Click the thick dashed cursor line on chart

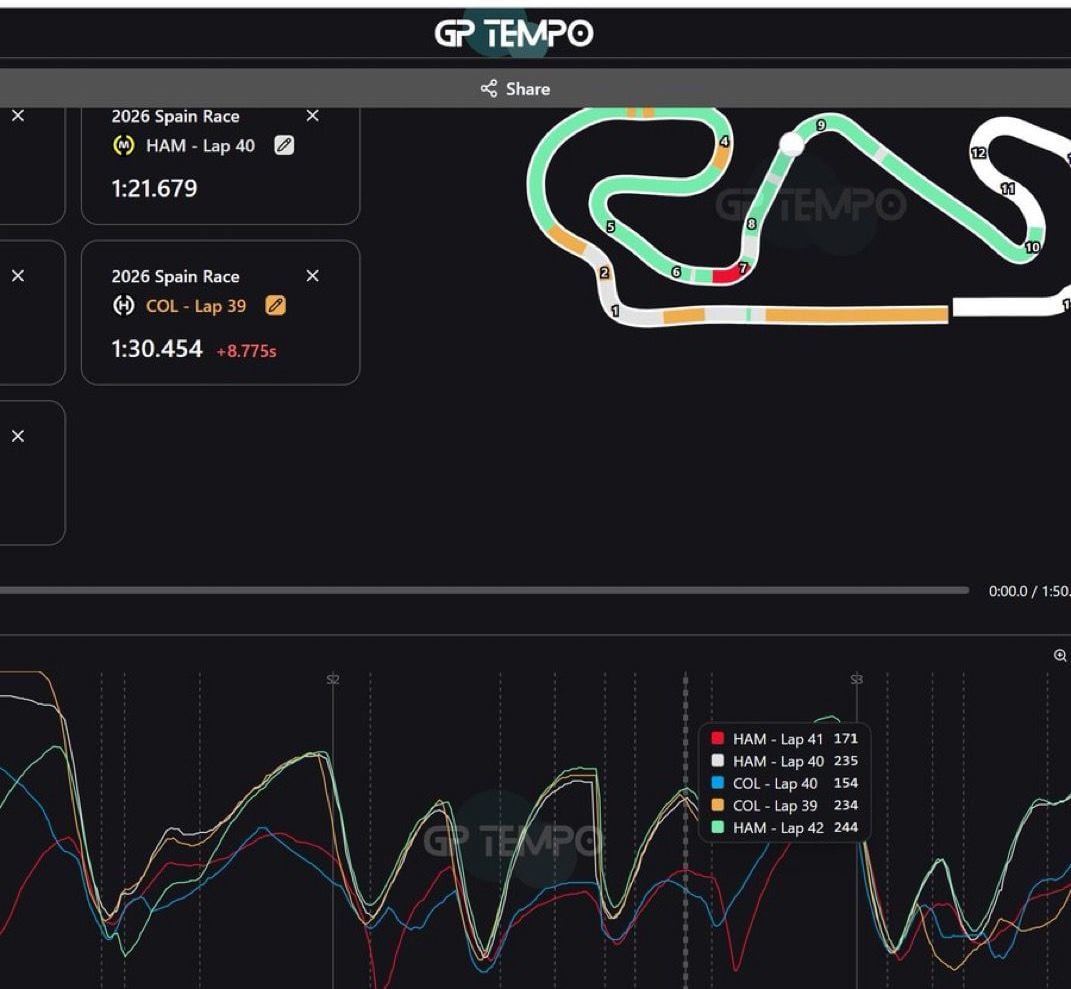pos(686,830)
